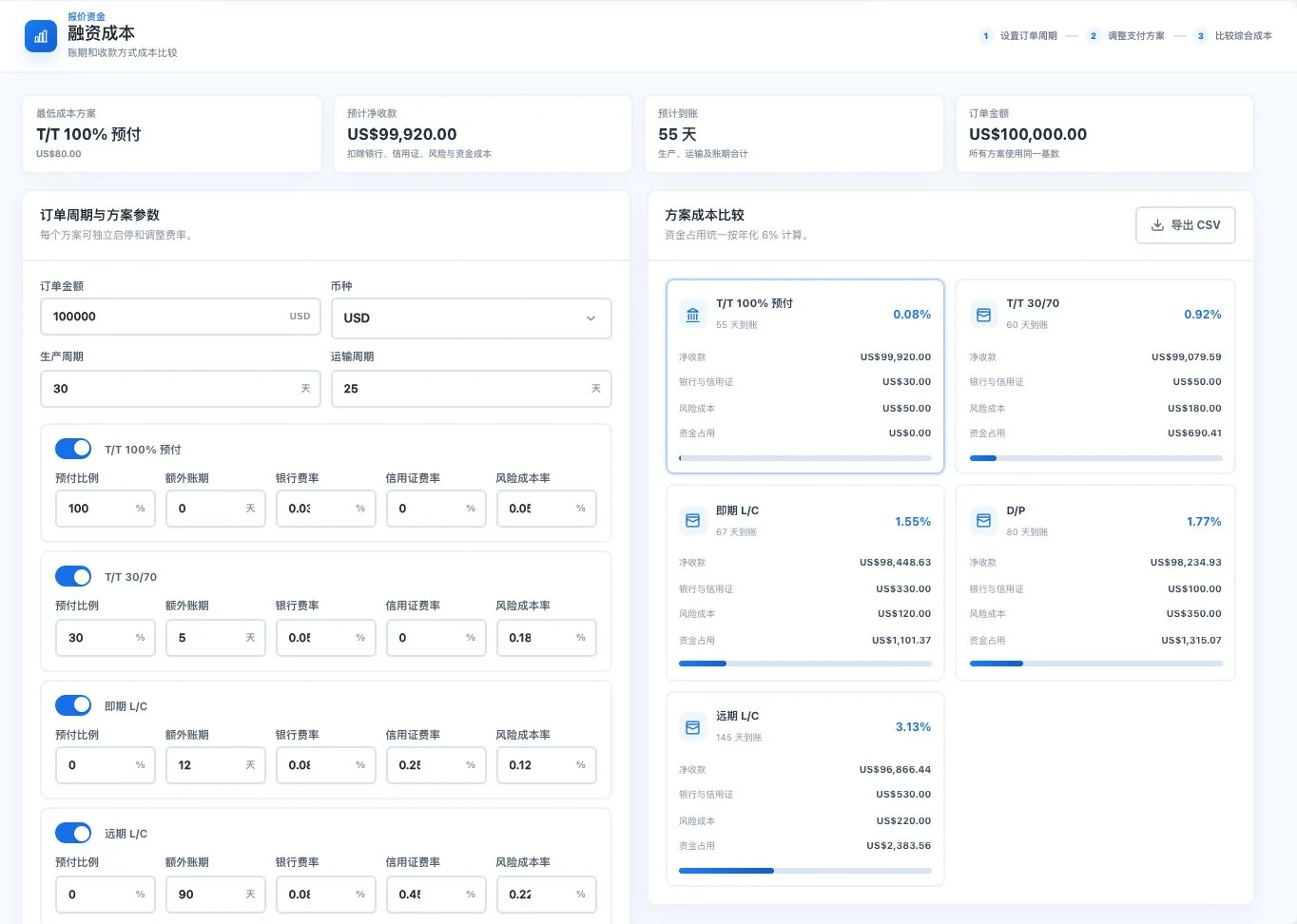Switch off the 远期 L/C scheme toggle
The image size is (1297, 924).
[73, 833]
